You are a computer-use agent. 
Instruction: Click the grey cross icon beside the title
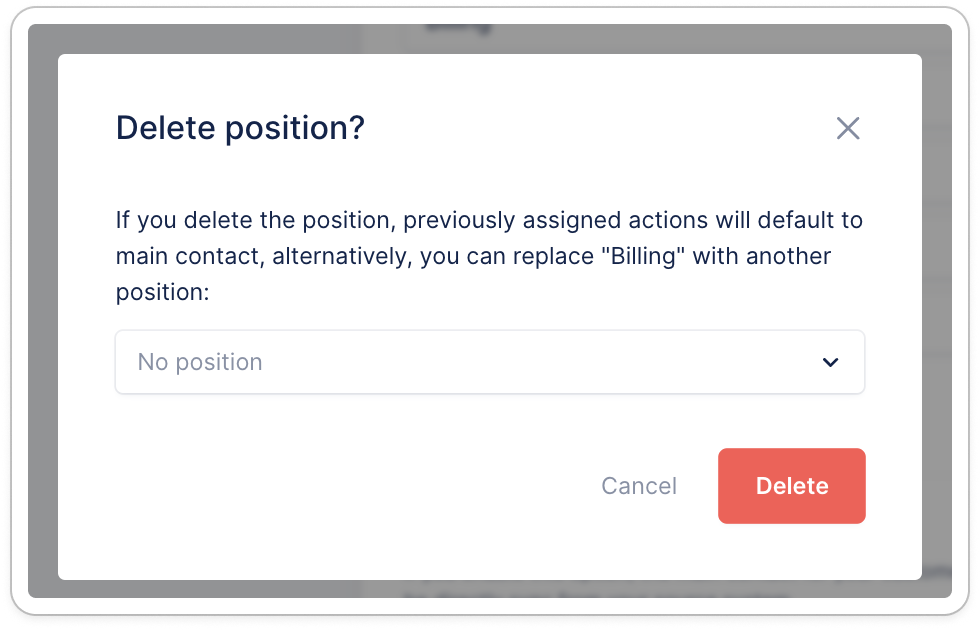coord(848,128)
